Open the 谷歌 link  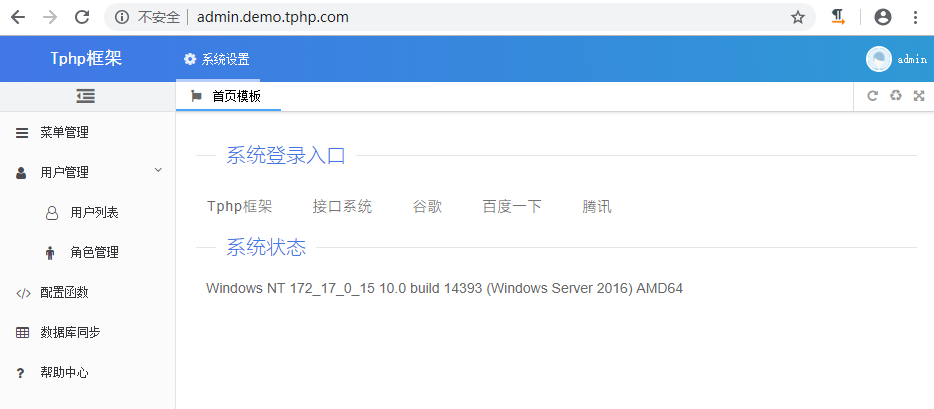[428, 207]
